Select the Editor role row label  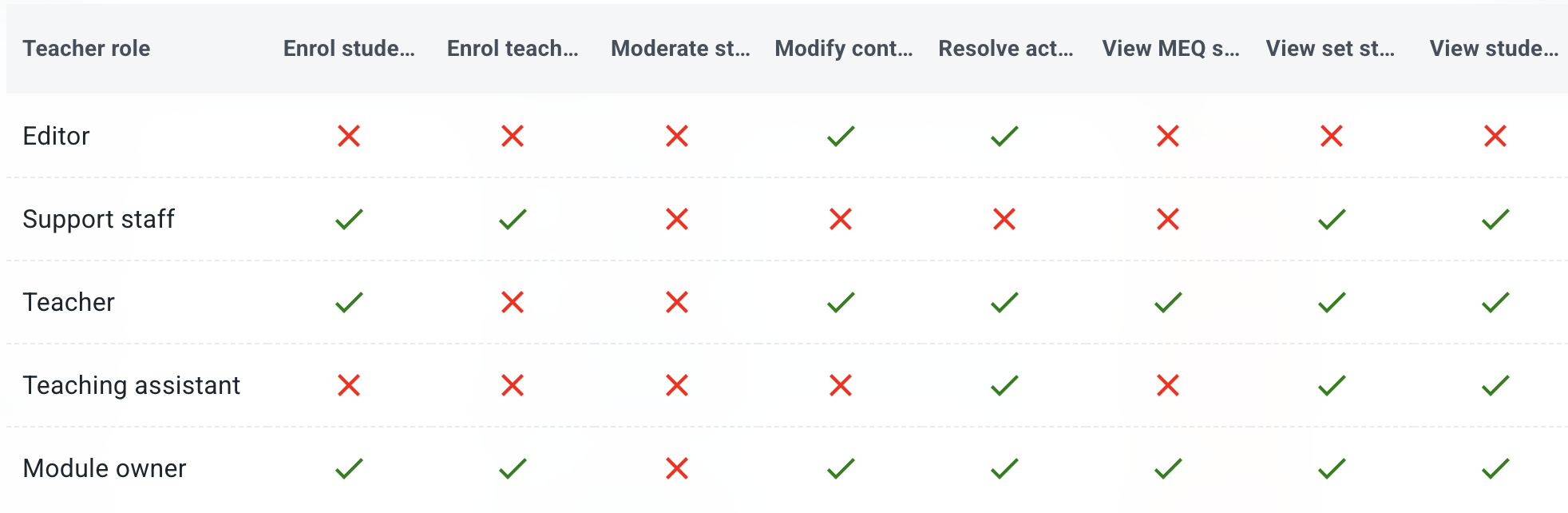[56, 136]
